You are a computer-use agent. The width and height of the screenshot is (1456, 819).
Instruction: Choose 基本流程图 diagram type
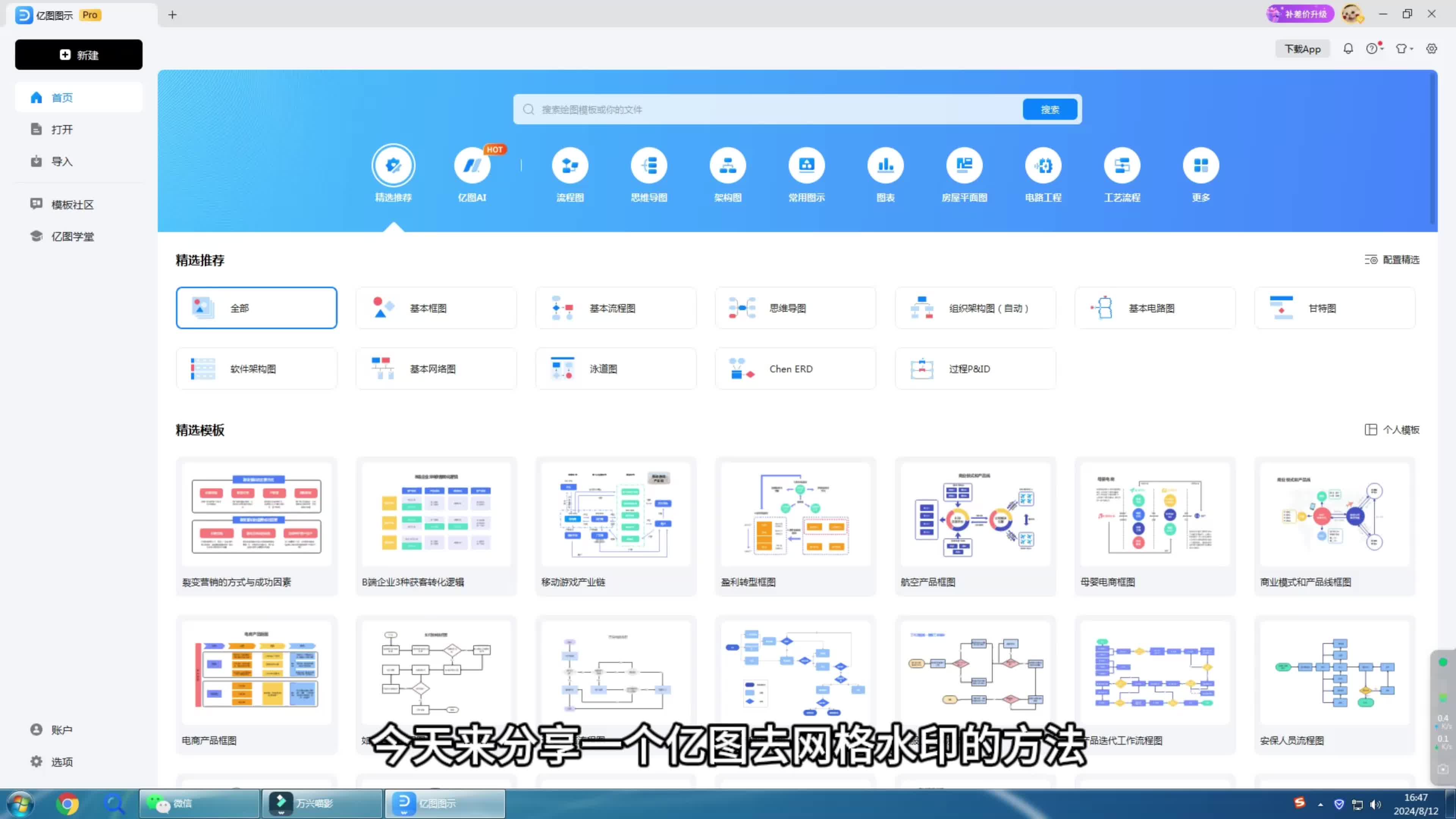coord(616,308)
